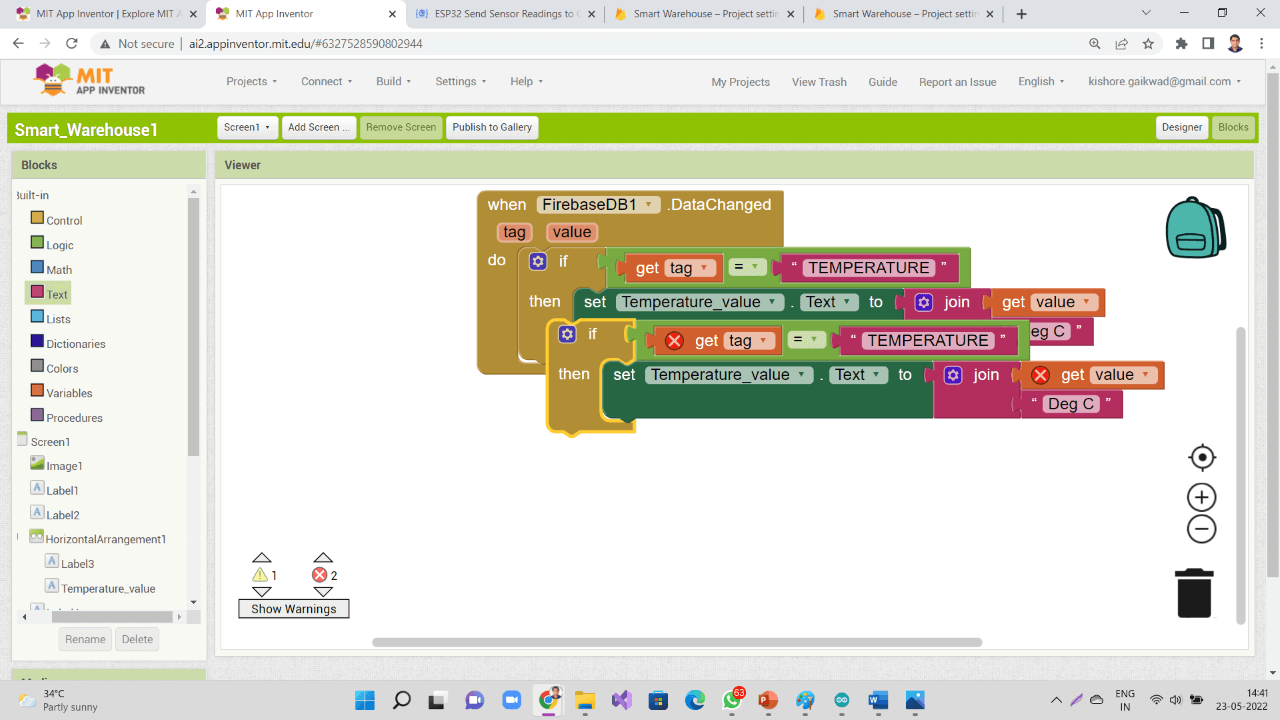Click Publish to Gallery button
The image size is (1280, 720).
click(x=492, y=127)
